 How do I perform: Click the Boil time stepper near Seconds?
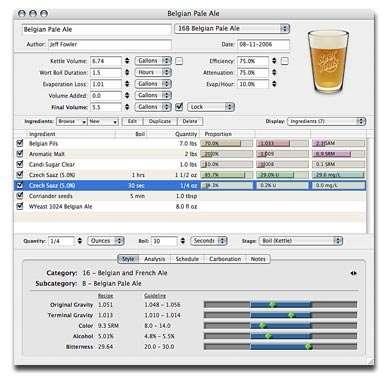pos(183,241)
